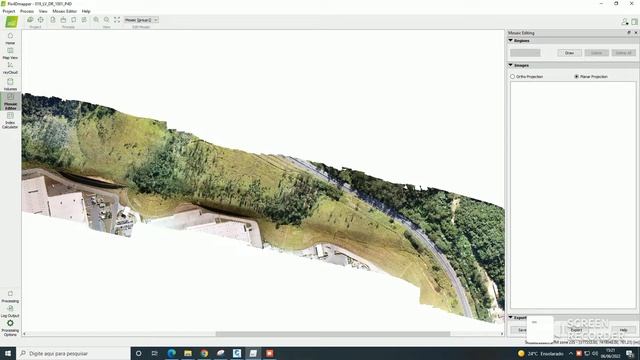The width and height of the screenshot is (640, 360).
Task: Switch to Map View in sidebar
Action: click(x=10, y=53)
